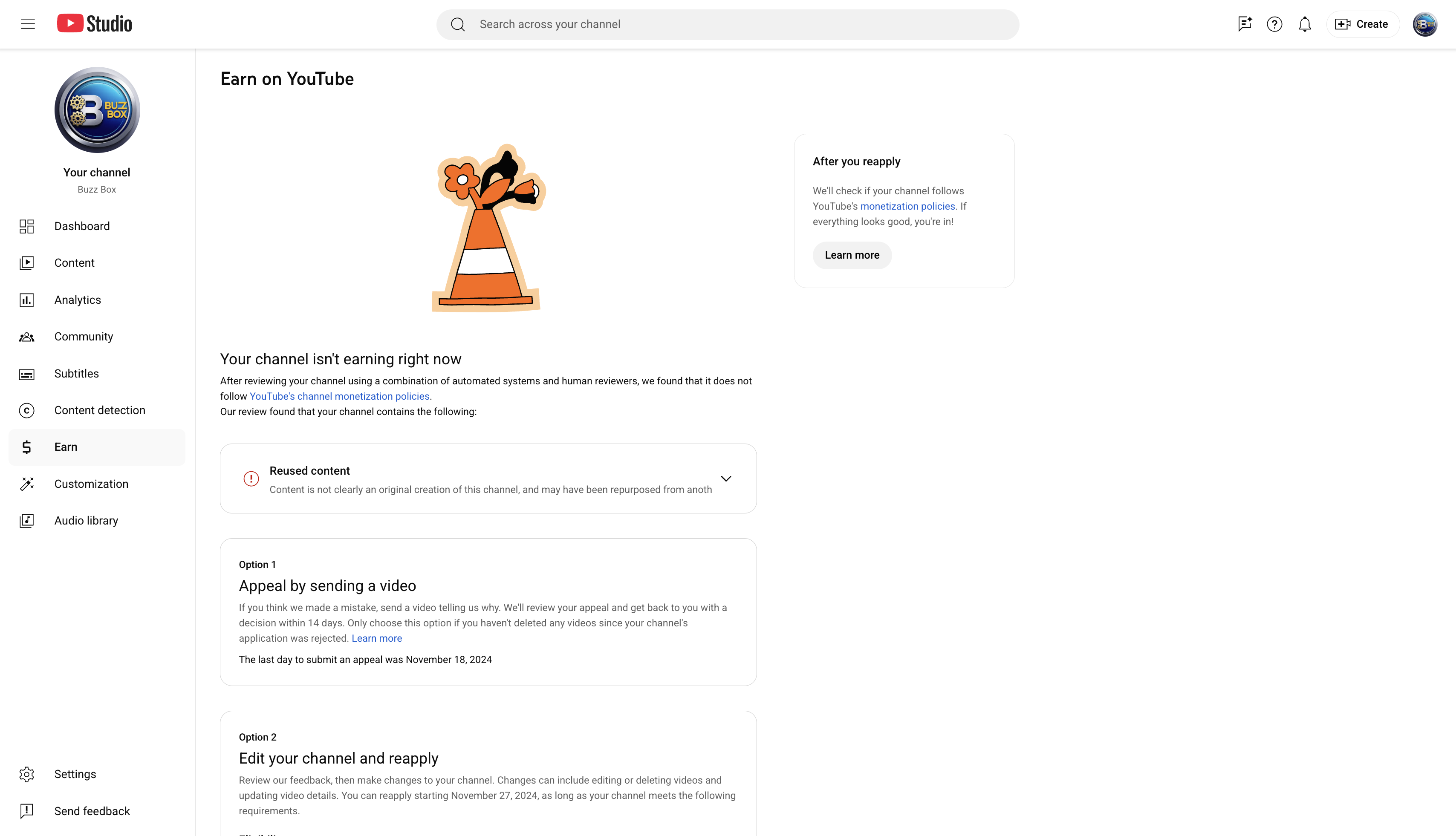Open YouTube's channel monetization policies link
The height and width of the screenshot is (836, 1456).
(x=339, y=396)
